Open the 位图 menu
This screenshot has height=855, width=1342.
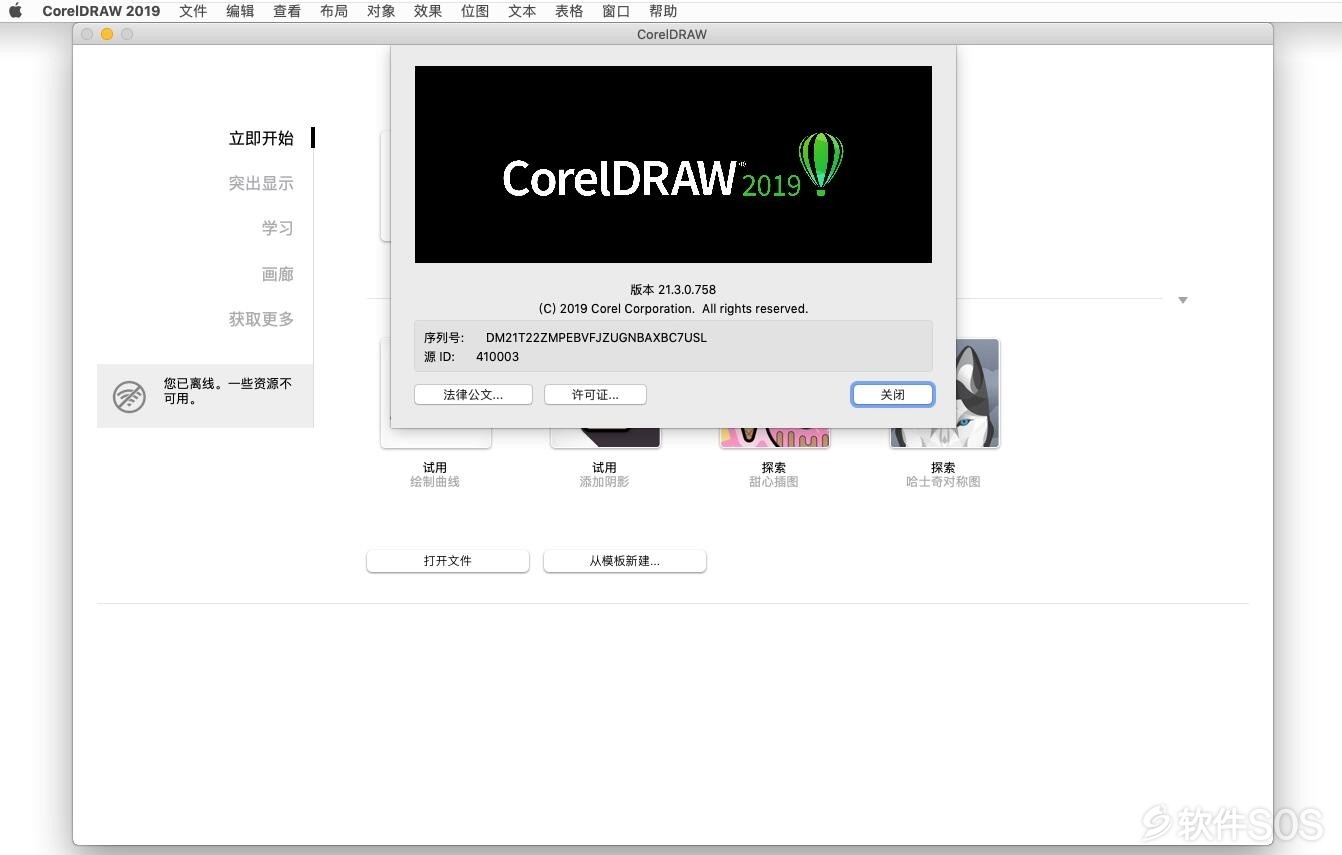click(475, 11)
